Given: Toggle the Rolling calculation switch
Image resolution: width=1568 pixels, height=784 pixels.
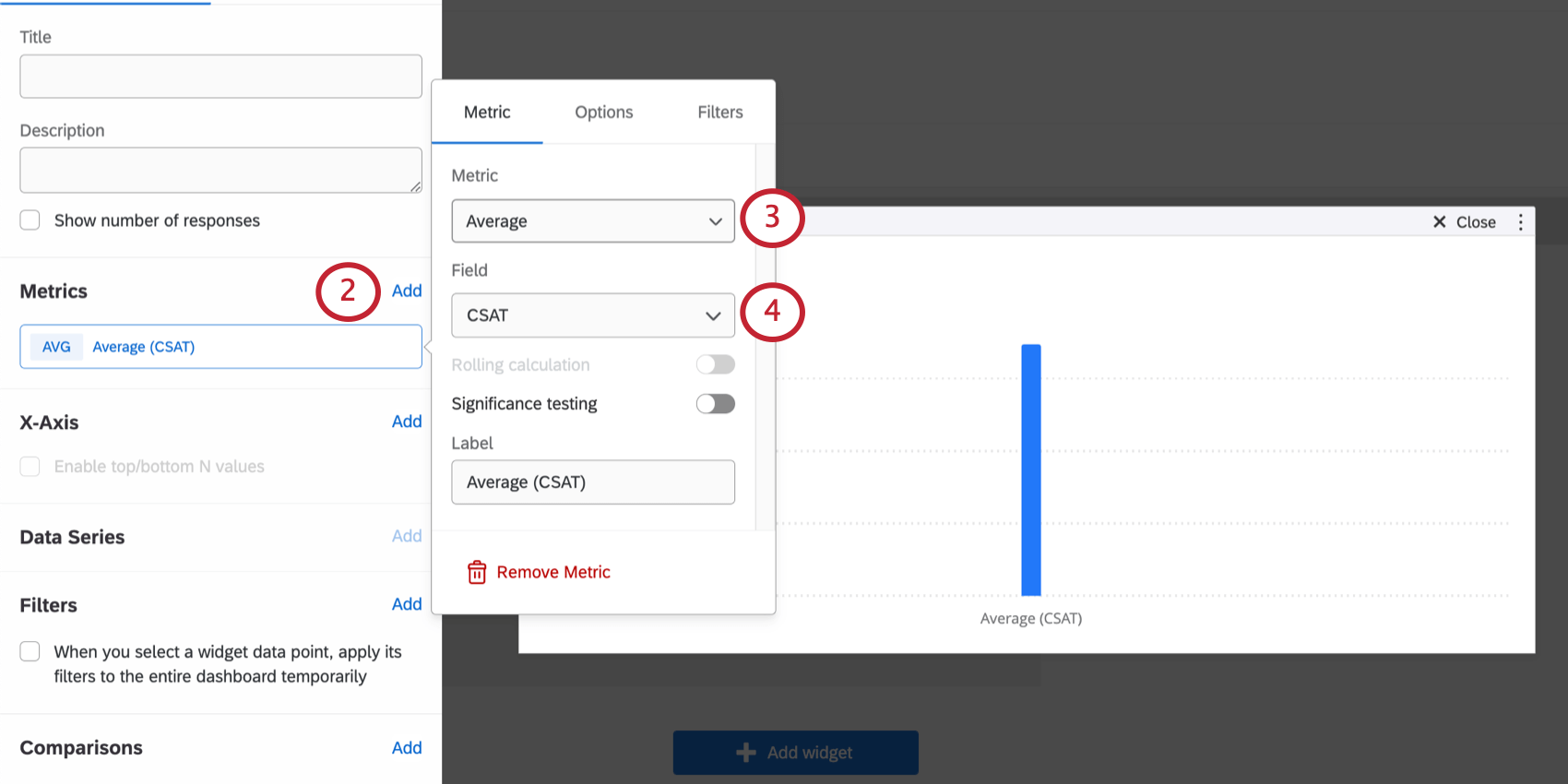Looking at the screenshot, I should point(716,365).
